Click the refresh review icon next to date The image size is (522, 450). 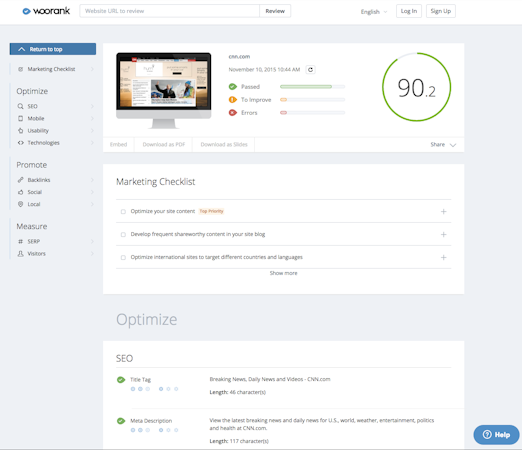click(x=310, y=70)
